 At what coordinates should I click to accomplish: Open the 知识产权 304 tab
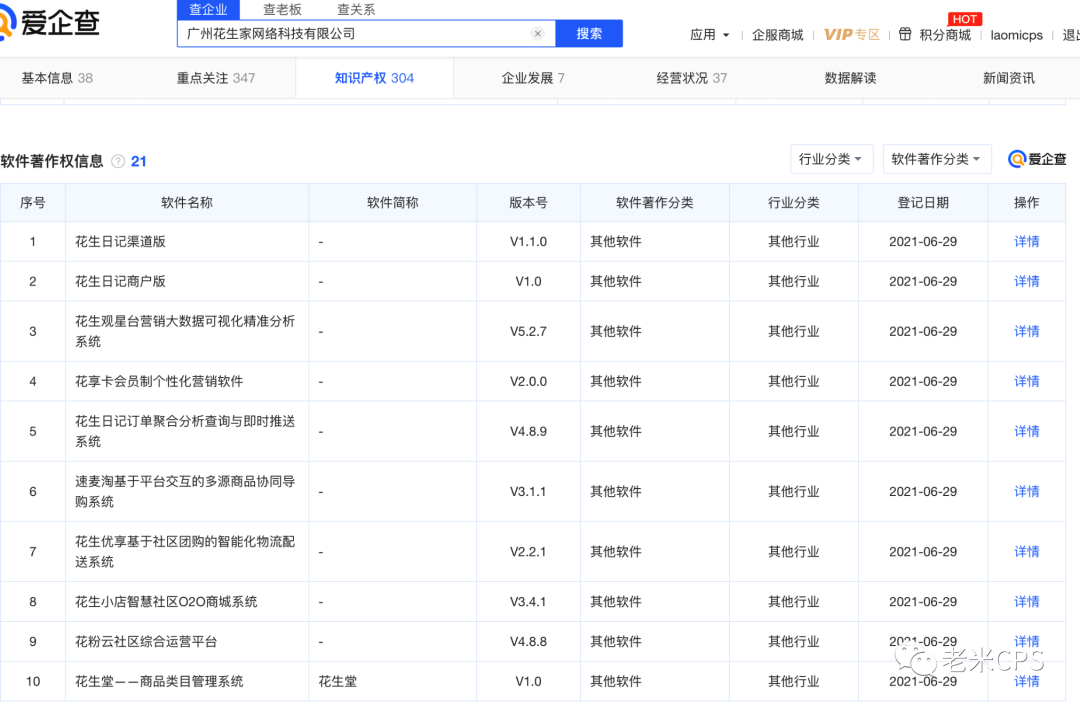click(374, 78)
